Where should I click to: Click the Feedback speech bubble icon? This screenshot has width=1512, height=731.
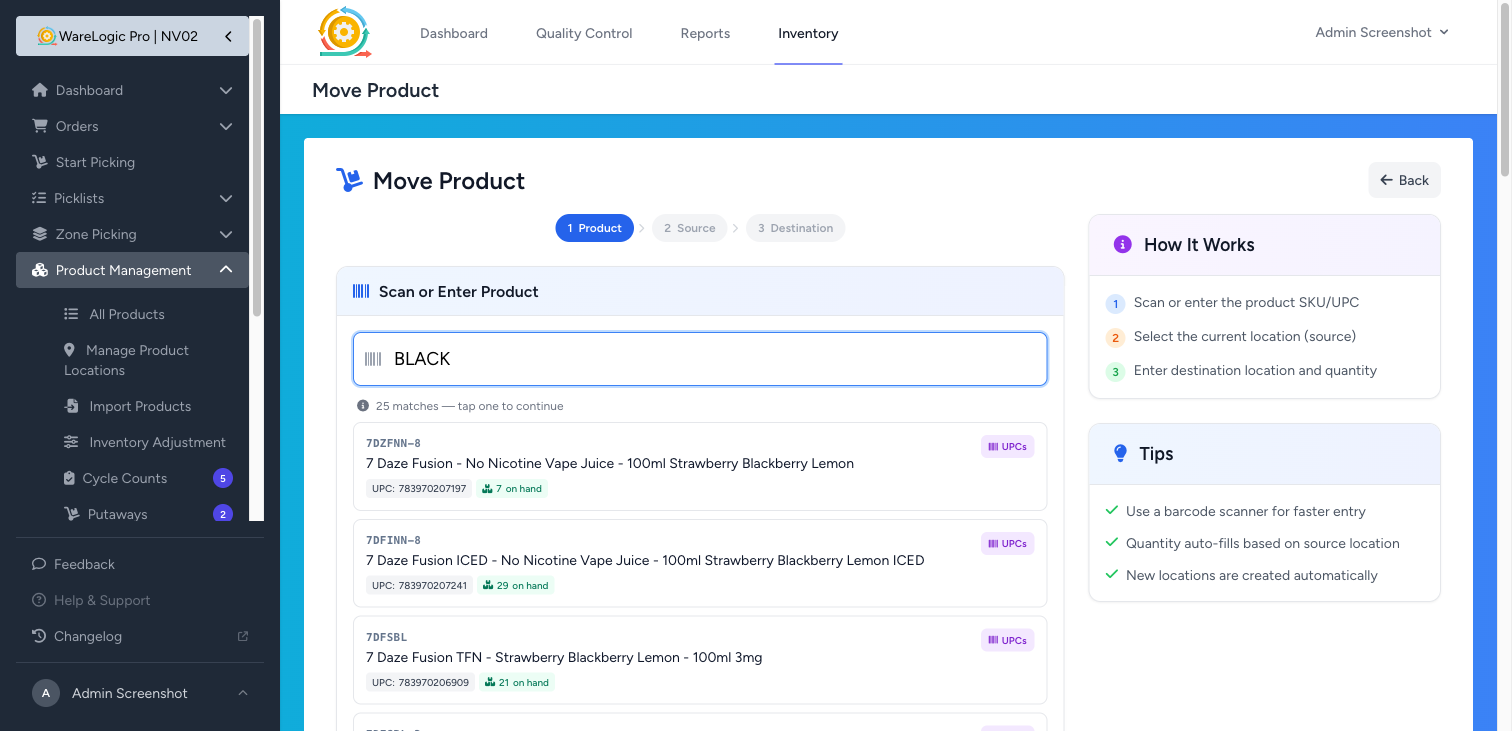point(39,564)
